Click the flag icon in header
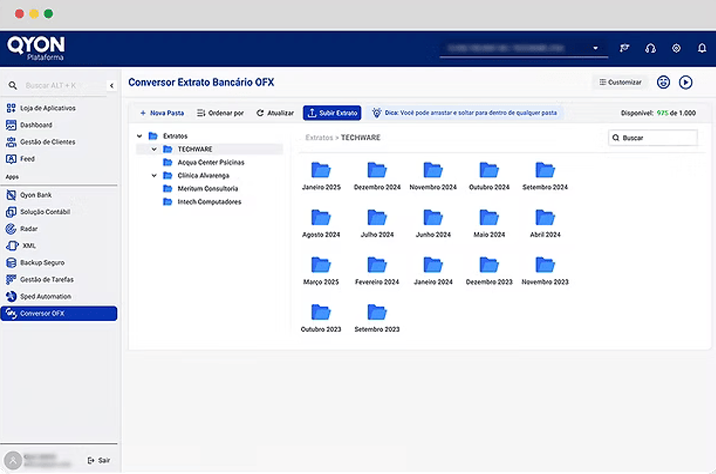 [625, 48]
